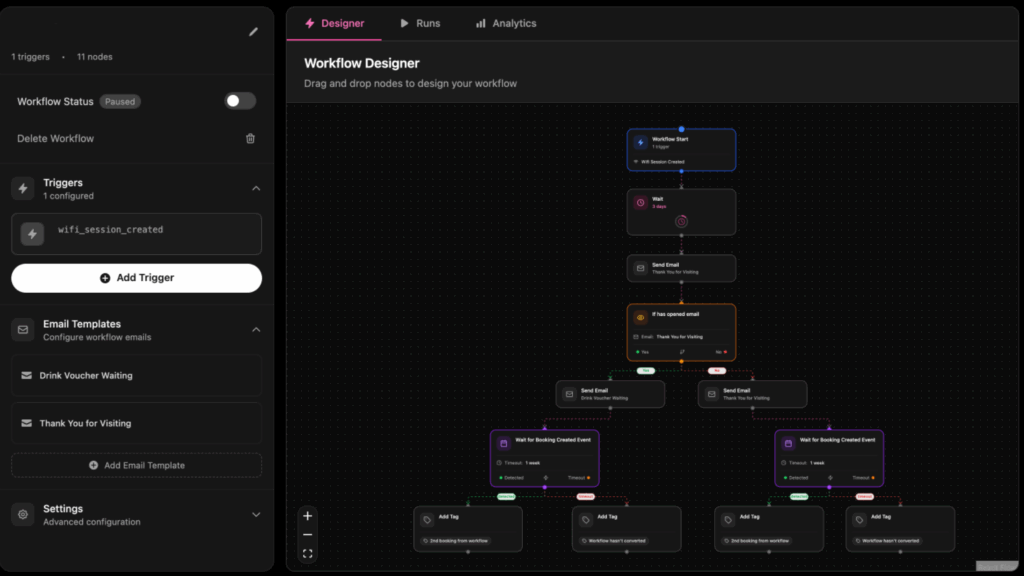Click the Add Trigger button

(x=136, y=278)
